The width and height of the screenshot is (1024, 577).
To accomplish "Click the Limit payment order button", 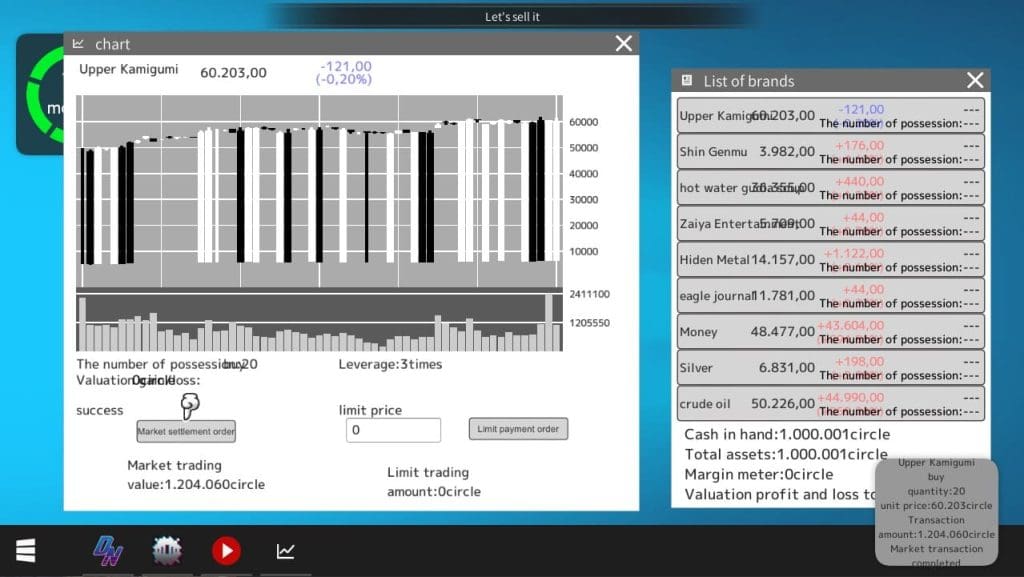I will pos(518,429).
